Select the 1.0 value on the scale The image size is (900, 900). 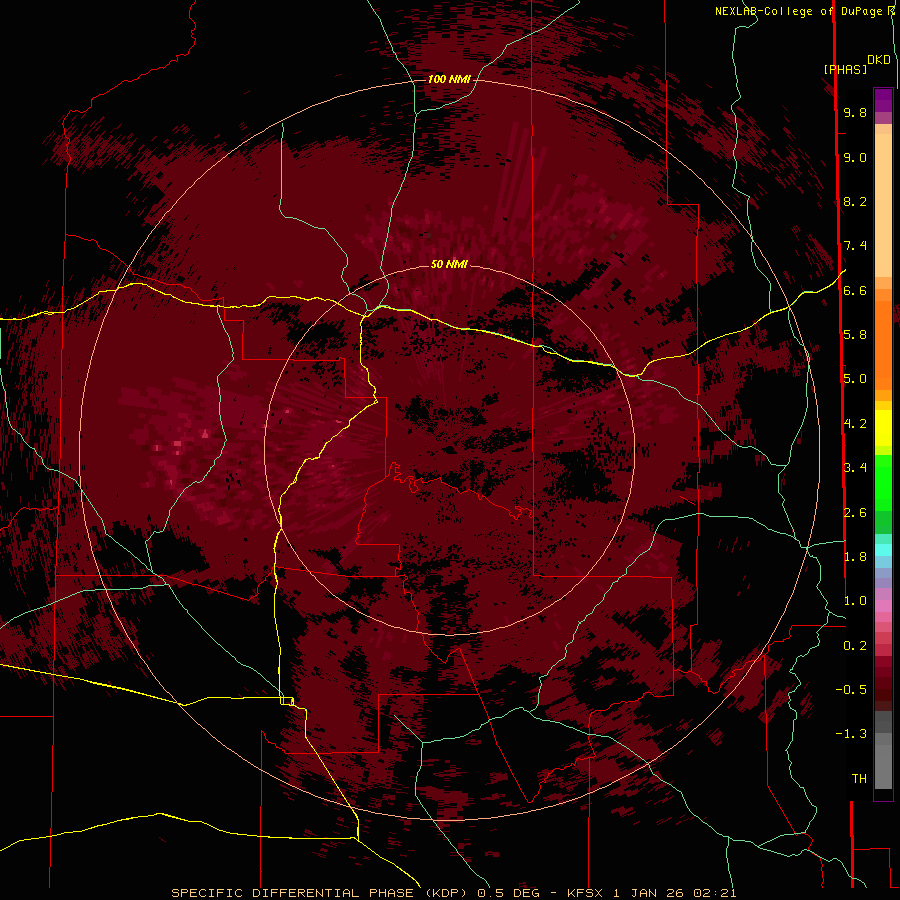(x=855, y=601)
